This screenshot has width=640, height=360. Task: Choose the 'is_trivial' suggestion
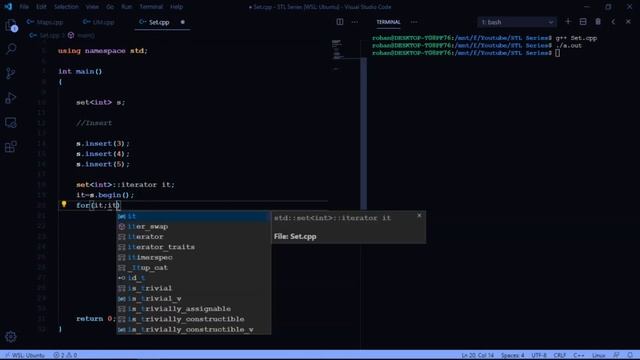pos(193,288)
